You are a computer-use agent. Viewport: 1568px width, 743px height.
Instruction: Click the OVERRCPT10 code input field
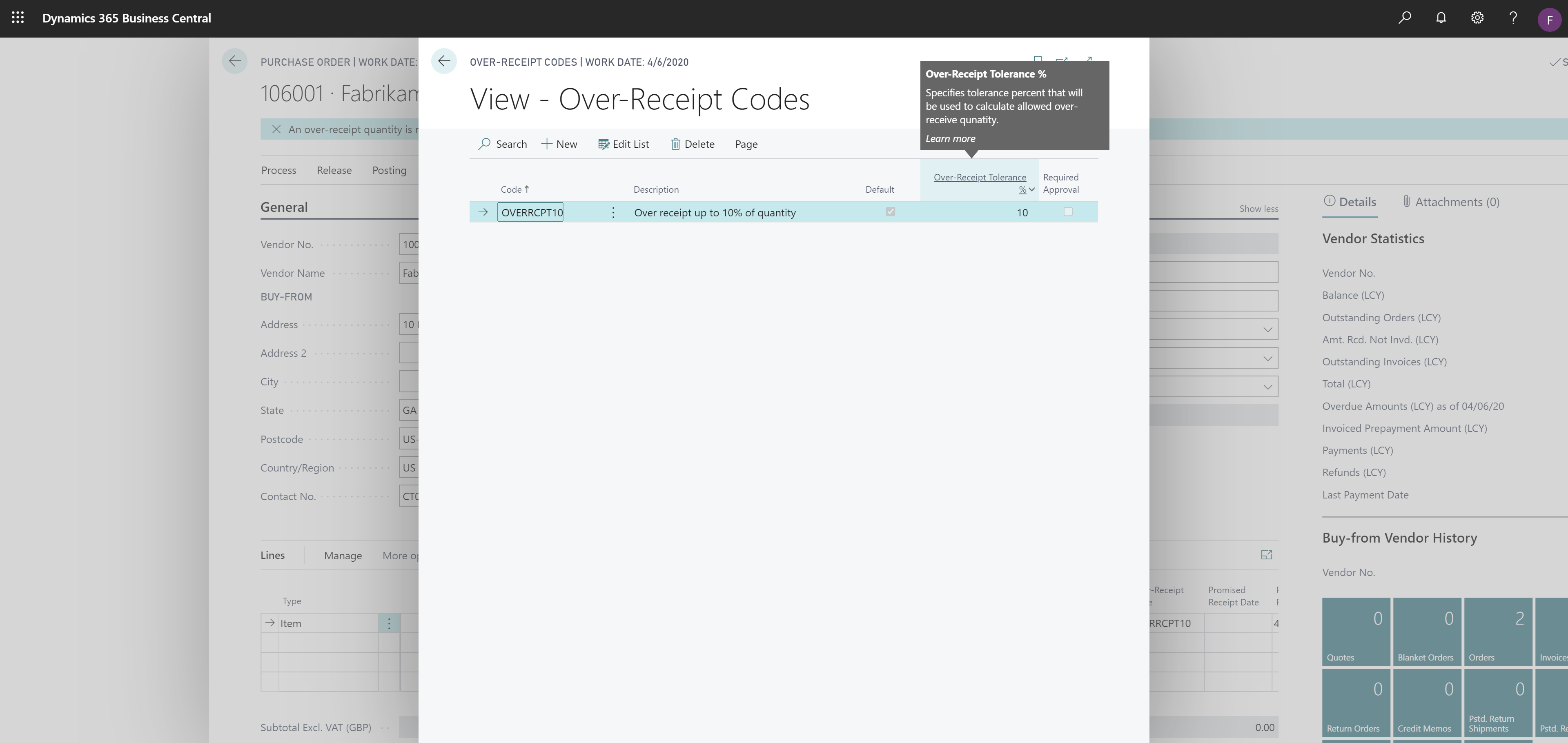(531, 211)
